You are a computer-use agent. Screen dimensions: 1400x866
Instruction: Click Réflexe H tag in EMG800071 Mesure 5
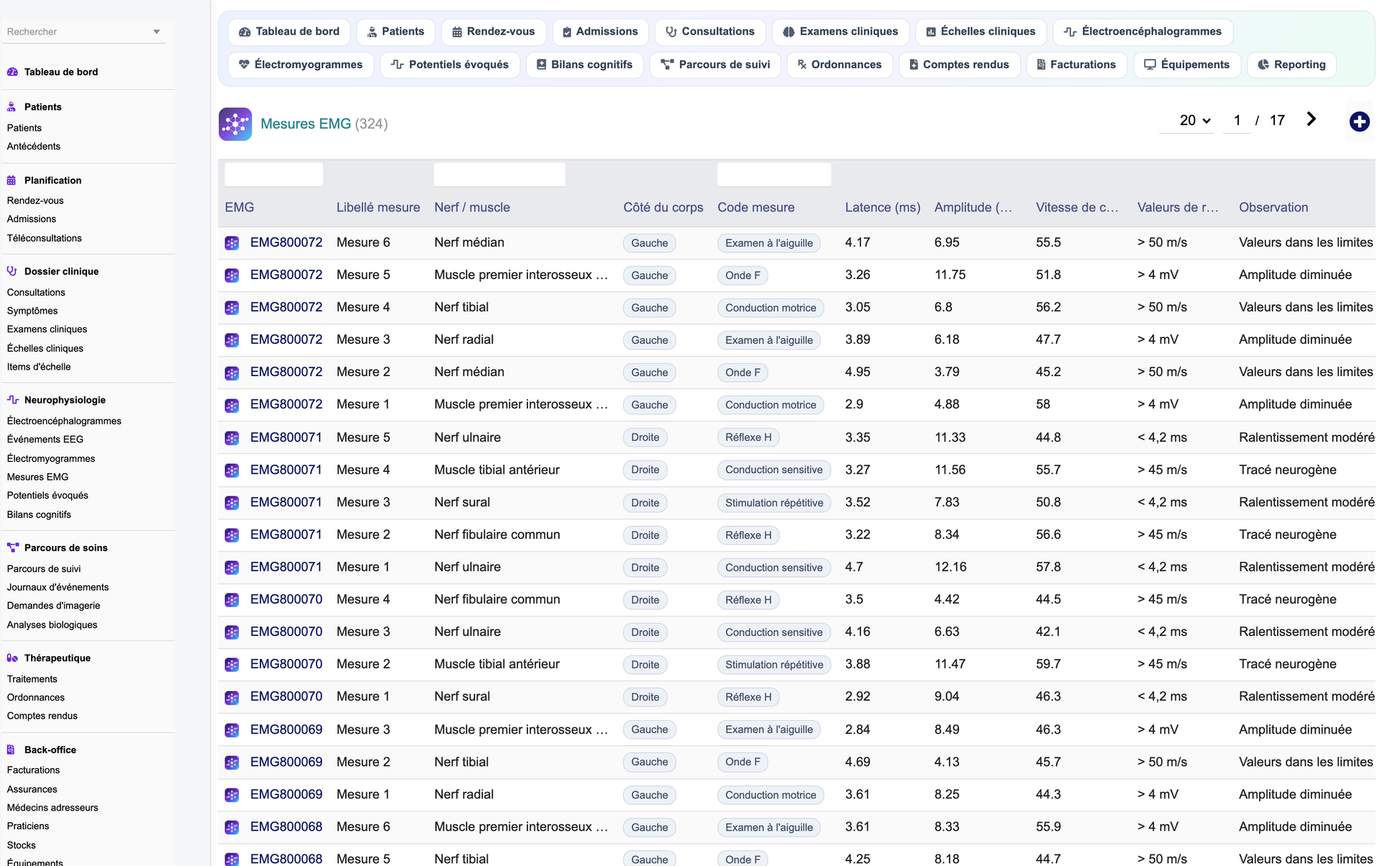point(748,437)
